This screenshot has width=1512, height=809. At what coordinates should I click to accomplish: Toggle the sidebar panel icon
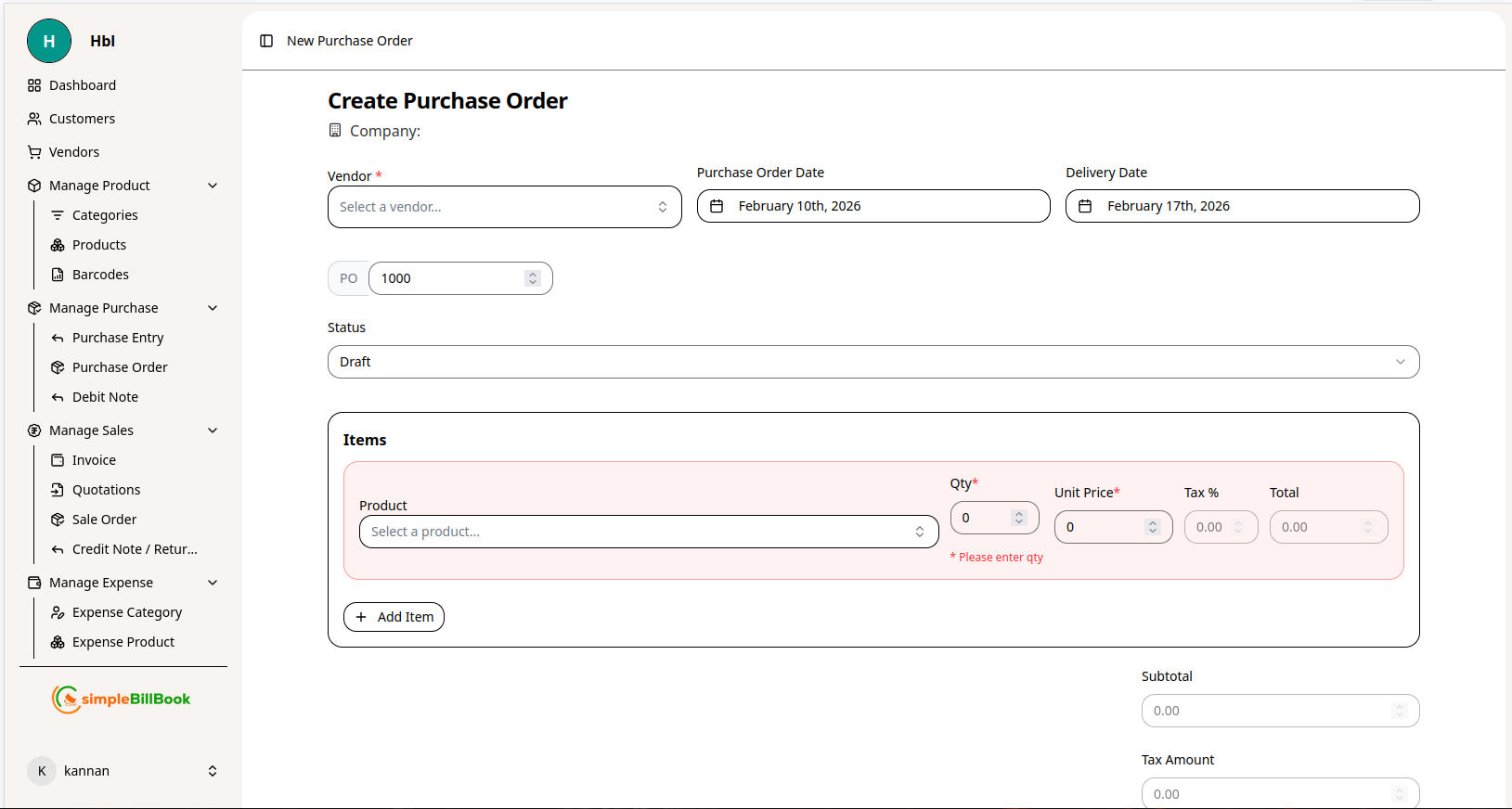coord(266,41)
